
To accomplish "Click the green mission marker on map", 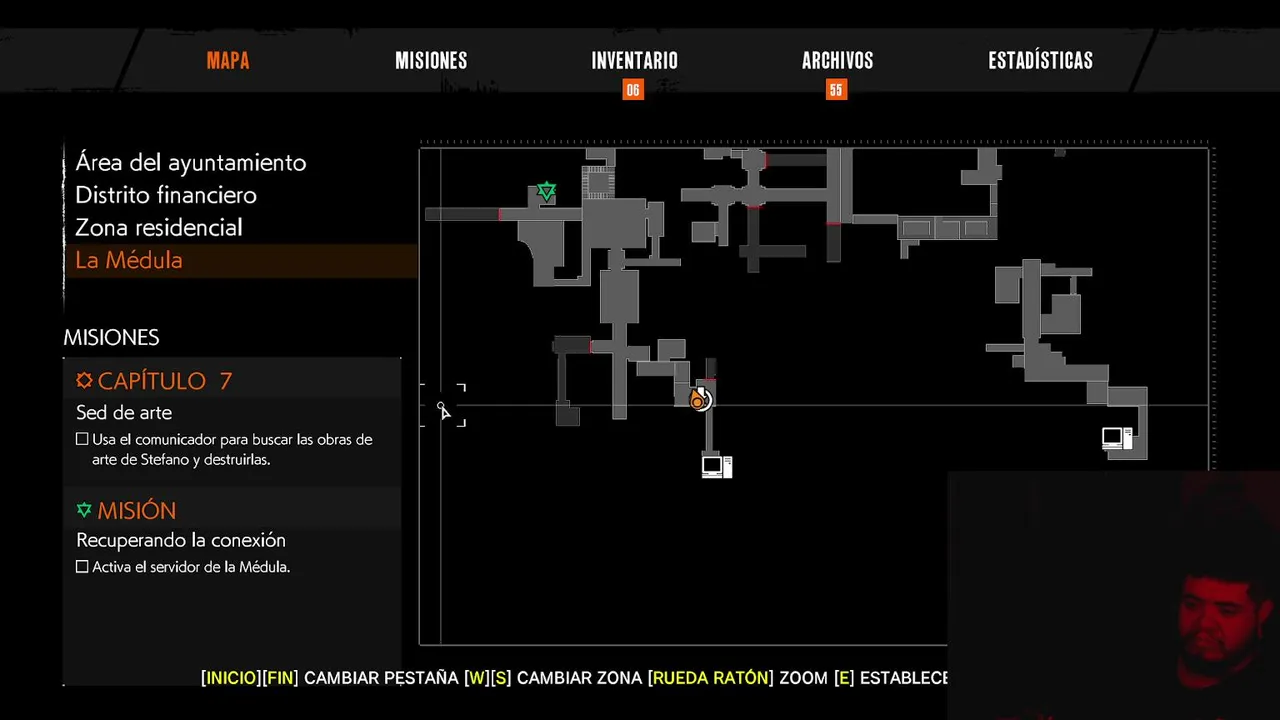I will 546,191.
